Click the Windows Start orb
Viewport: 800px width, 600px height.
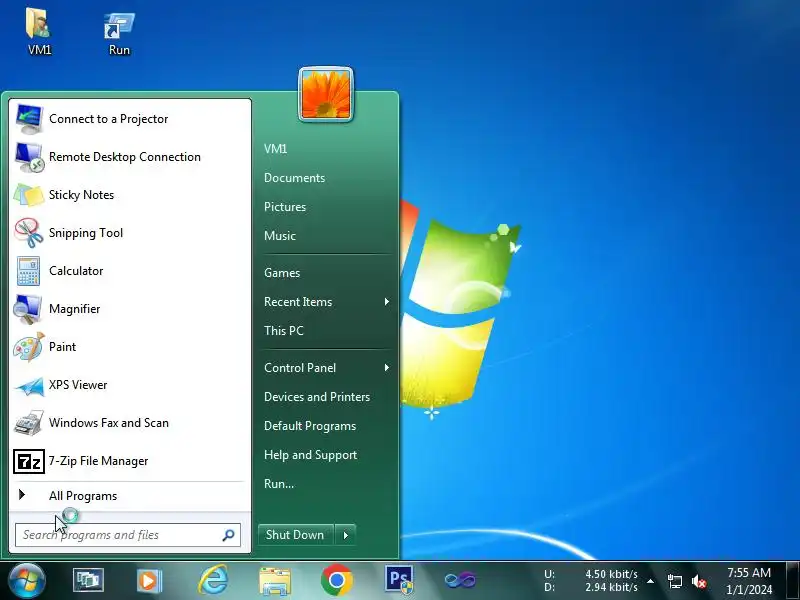pyautogui.click(x=26, y=581)
